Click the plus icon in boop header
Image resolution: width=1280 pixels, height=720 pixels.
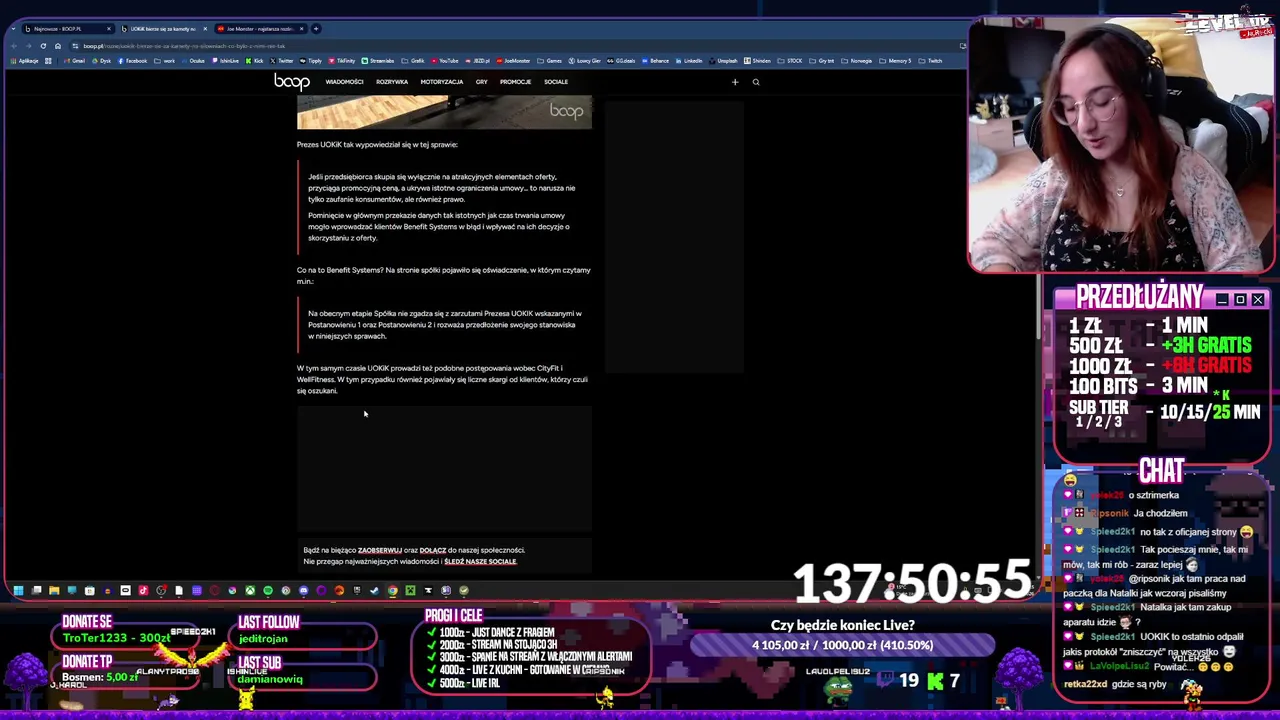735,82
